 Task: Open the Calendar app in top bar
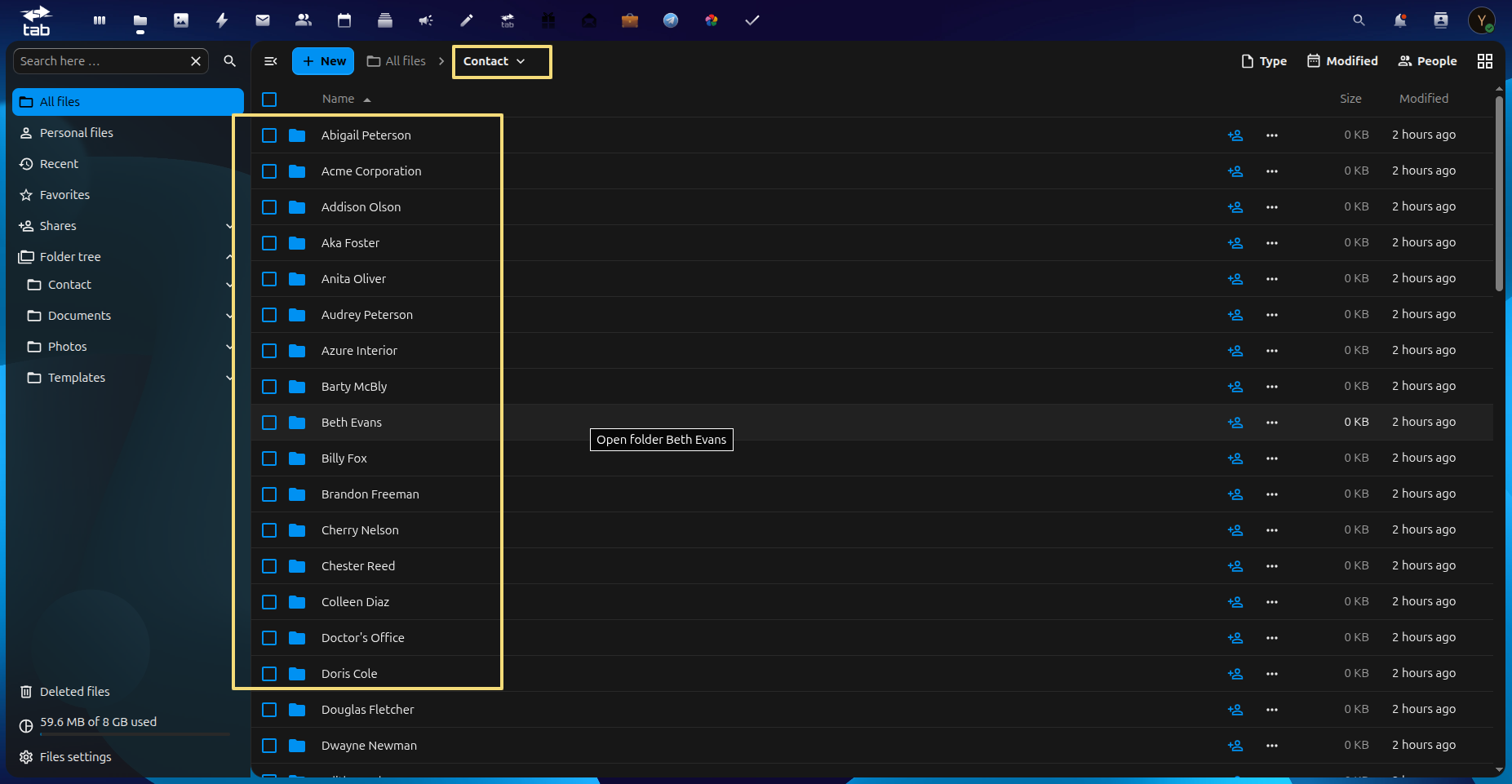pyautogui.click(x=344, y=20)
